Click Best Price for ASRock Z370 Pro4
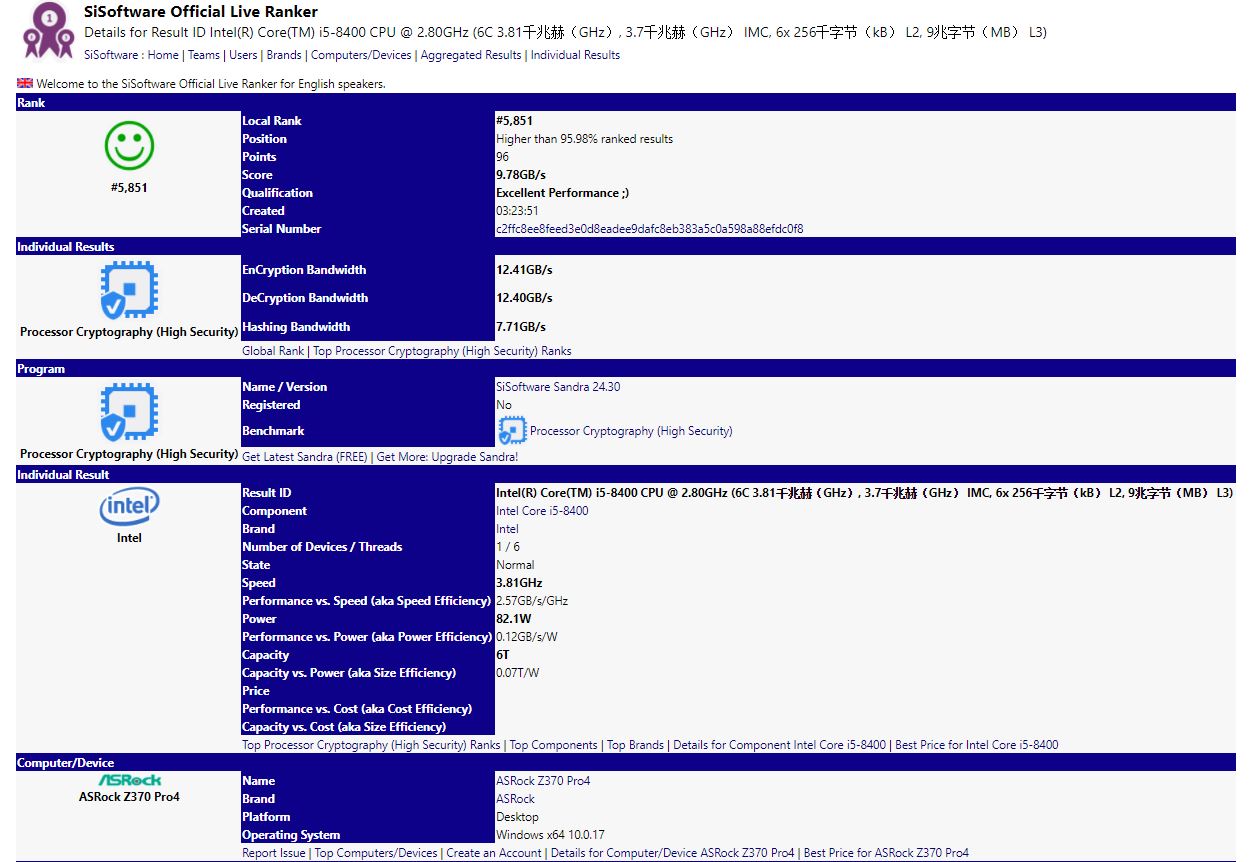1250x862 pixels. coord(886,853)
